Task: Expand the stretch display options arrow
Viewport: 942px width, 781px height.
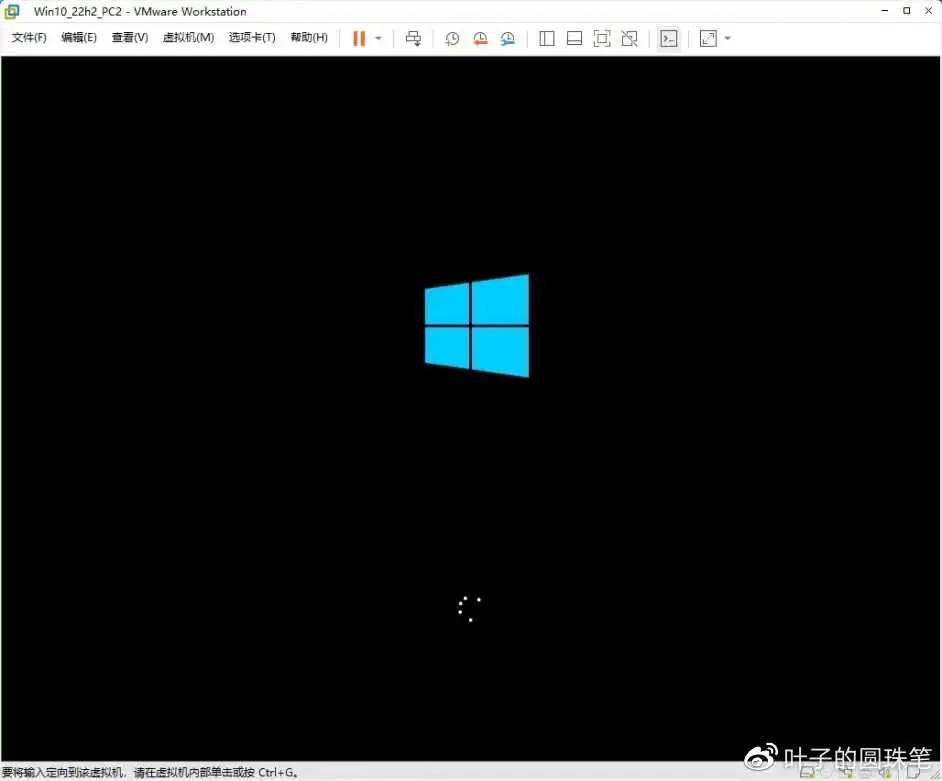Action: click(728, 38)
